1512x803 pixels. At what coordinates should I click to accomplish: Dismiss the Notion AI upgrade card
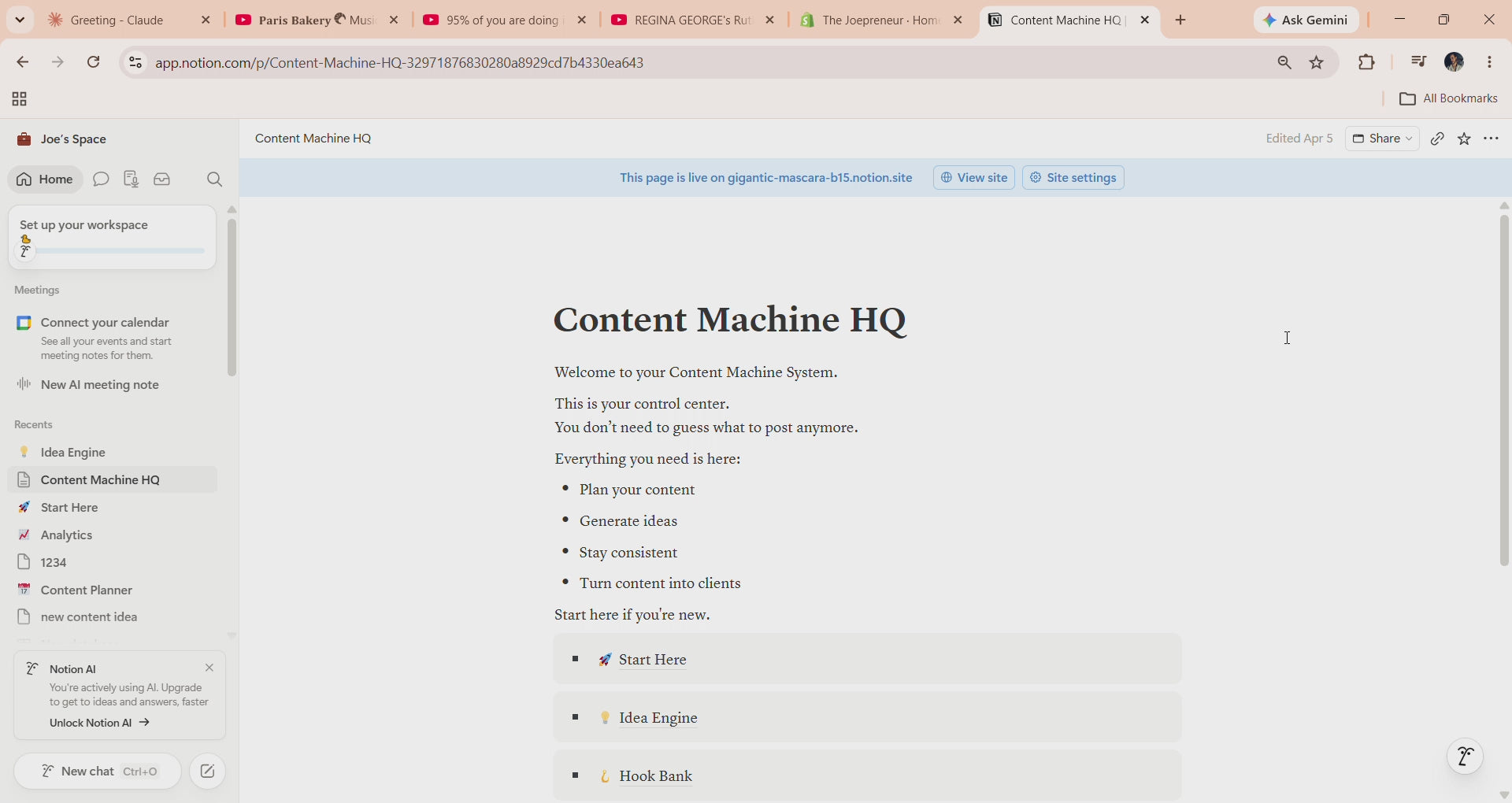coord(209,668)
